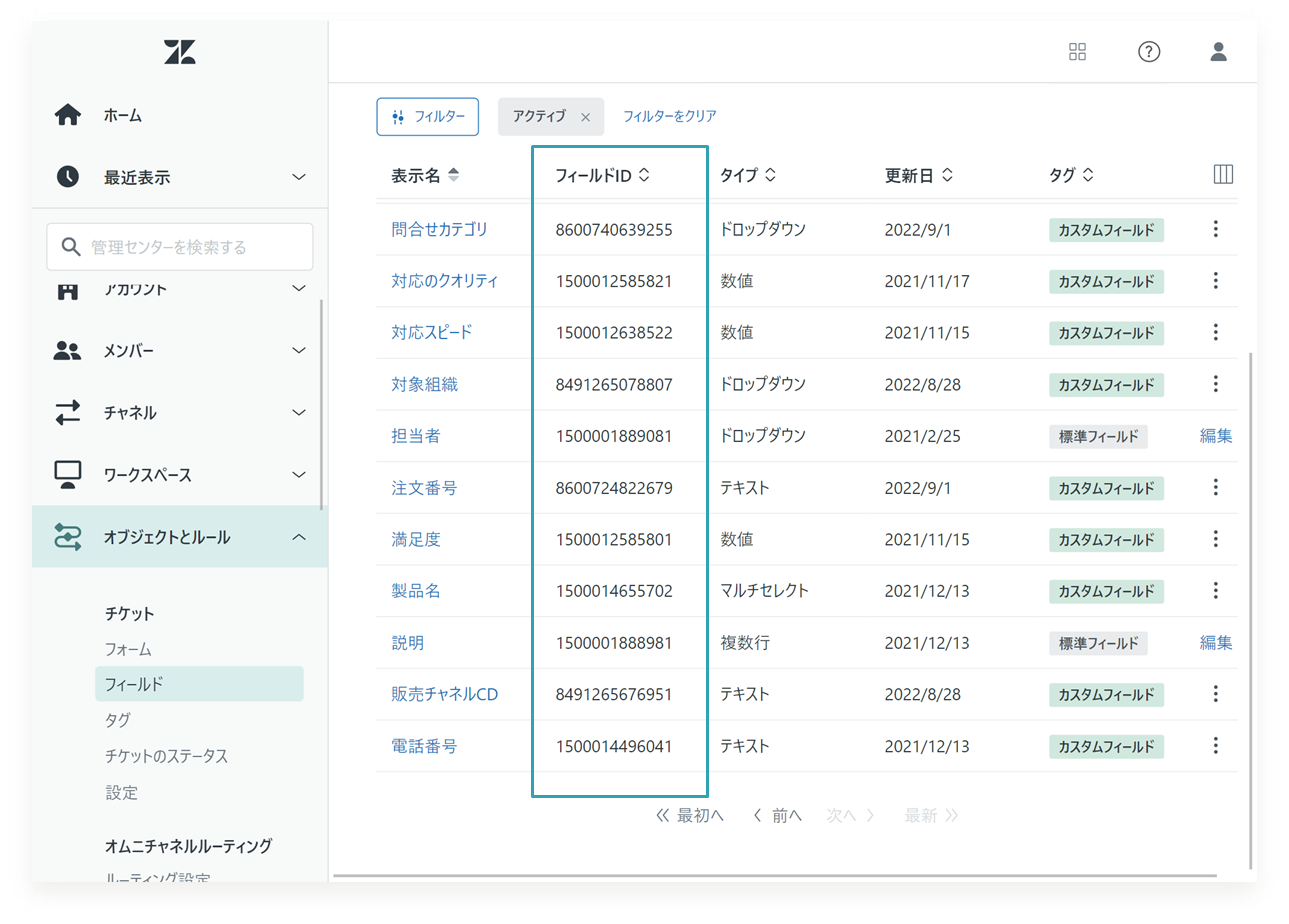Screen dimensions: 1289x924
Task: Click the Zendesk logo icon
Action: pos(180,52)
